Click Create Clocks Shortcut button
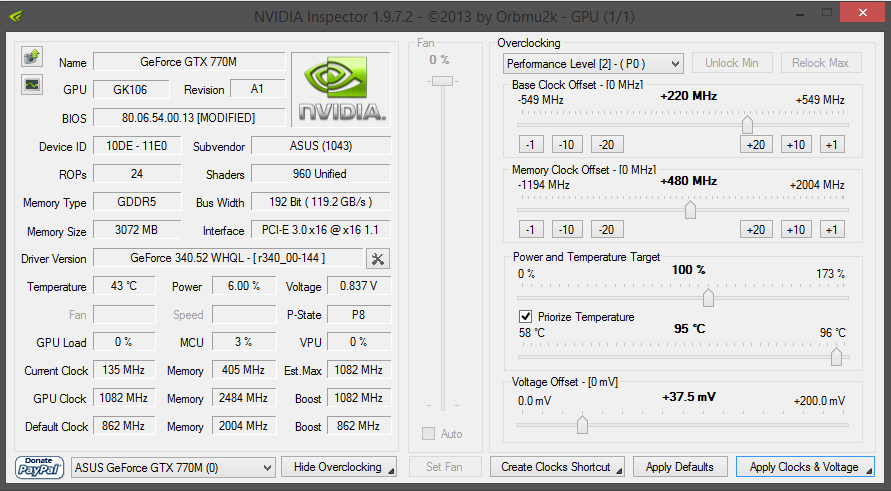 coord(557,467)
